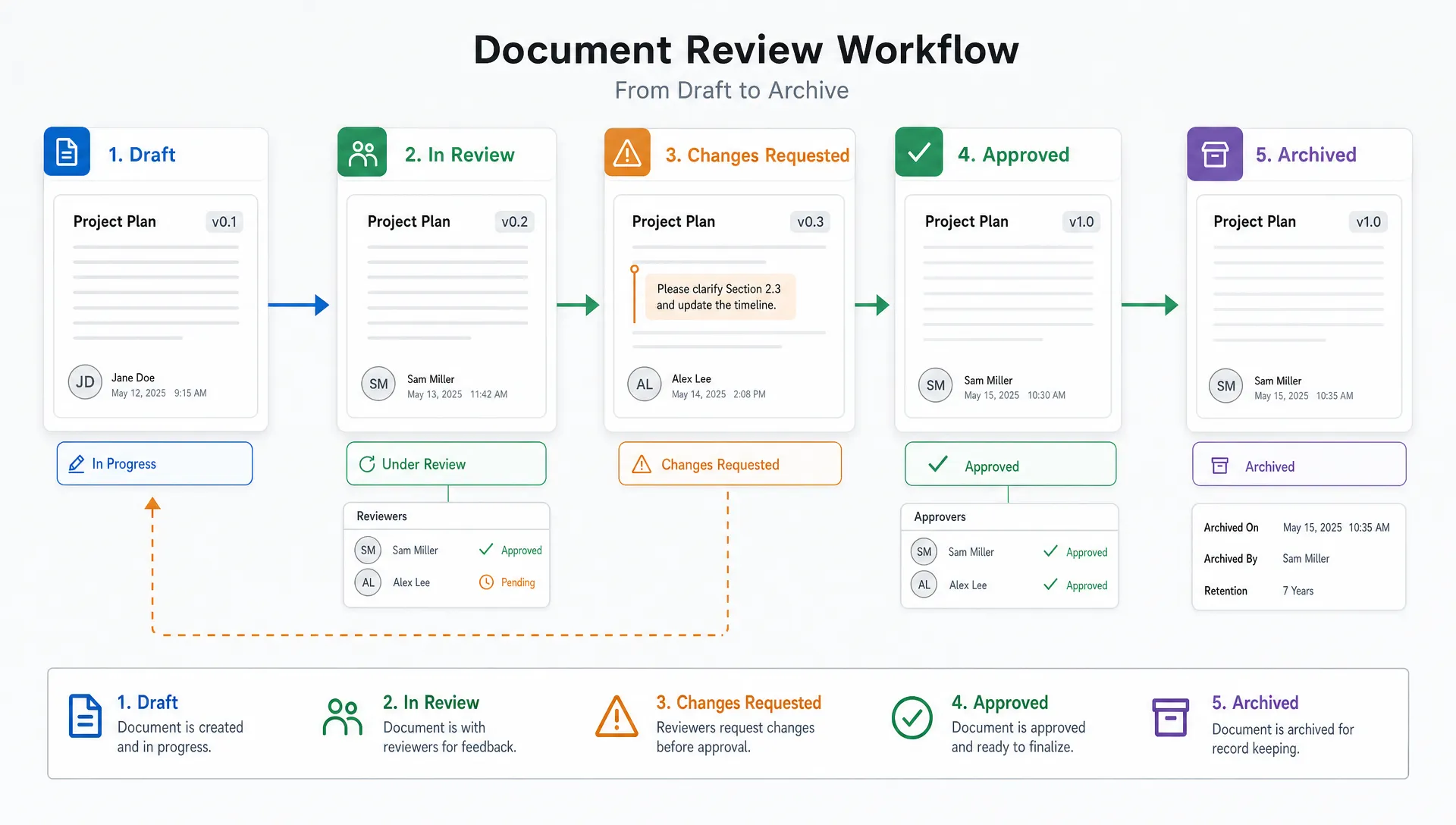Click legend title '4. Approved'
Image resolution: width=1456 pixels, height=825 pixels.
tap(999, 703)
